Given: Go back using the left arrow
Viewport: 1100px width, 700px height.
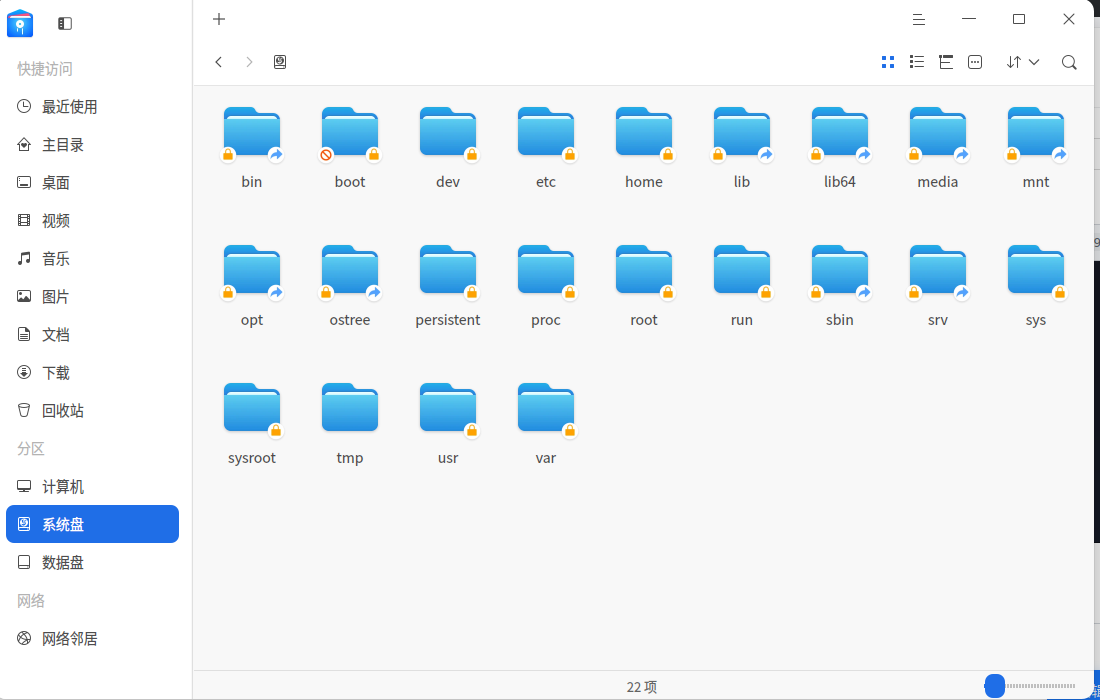Looking at the screenshot, I should pyautogui.click(x=219, y=62).
